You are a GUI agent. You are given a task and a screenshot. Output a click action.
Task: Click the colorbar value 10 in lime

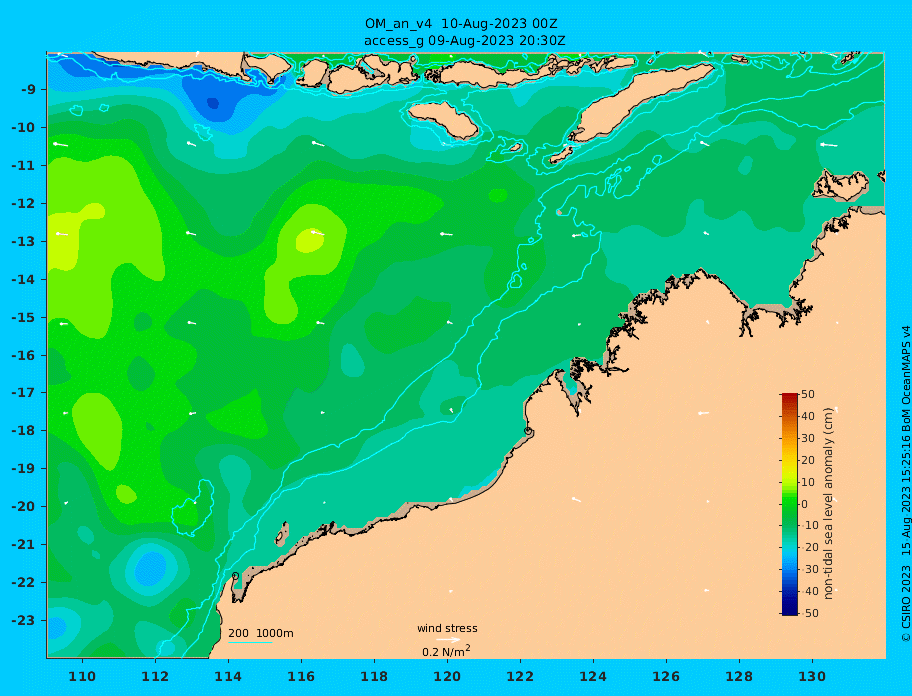point(808,483)
